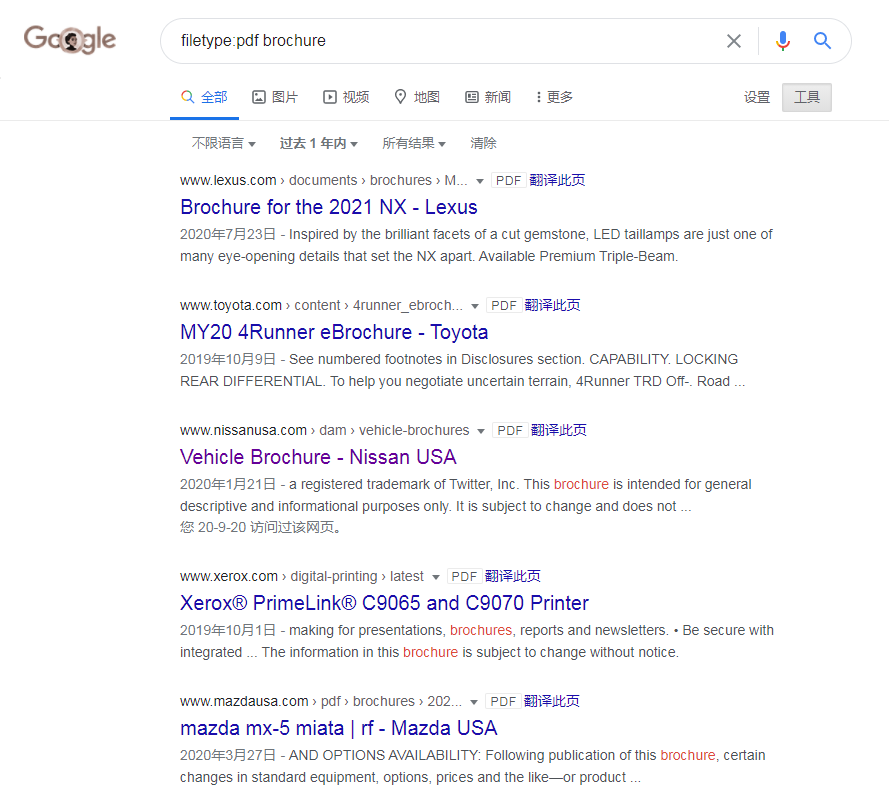Viewport: 889px width, 801px height.
Task: Translate the Toyota result page (翻译此页)
Action: pyautogui.click(x=552, y=305)
